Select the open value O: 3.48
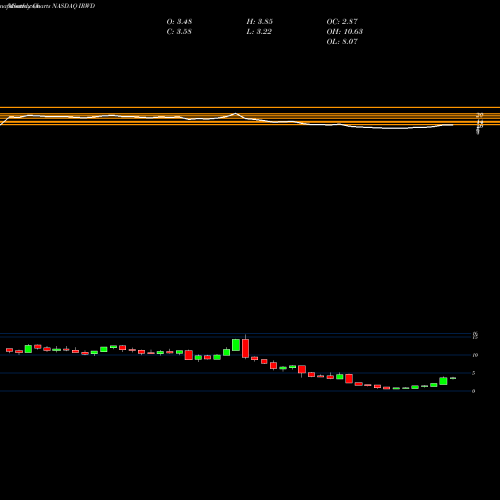The image size is (500, 500). pos(179,22)
